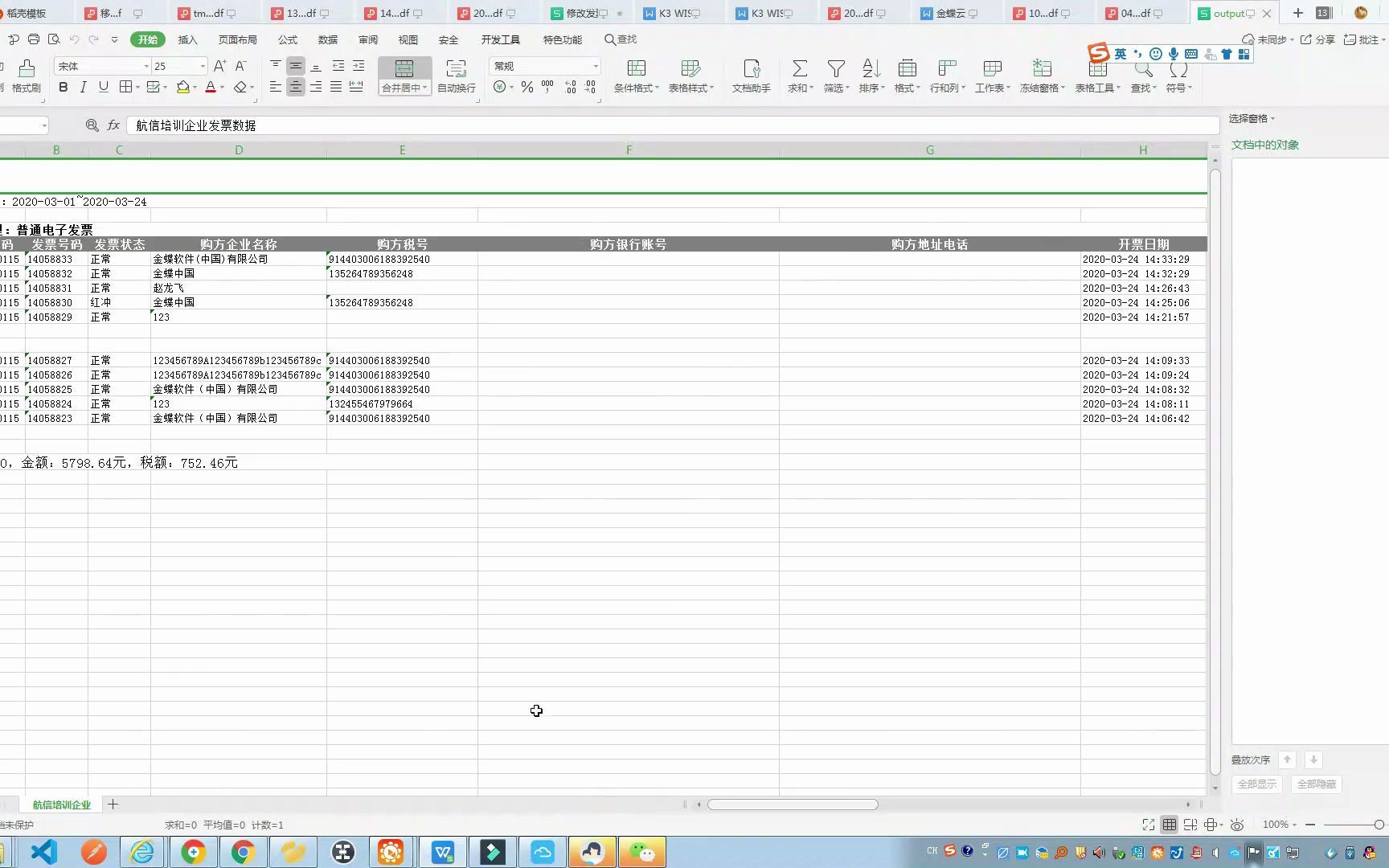Open Document Assistant (文档助手)

pyautogui.click(x=751, y=76)
